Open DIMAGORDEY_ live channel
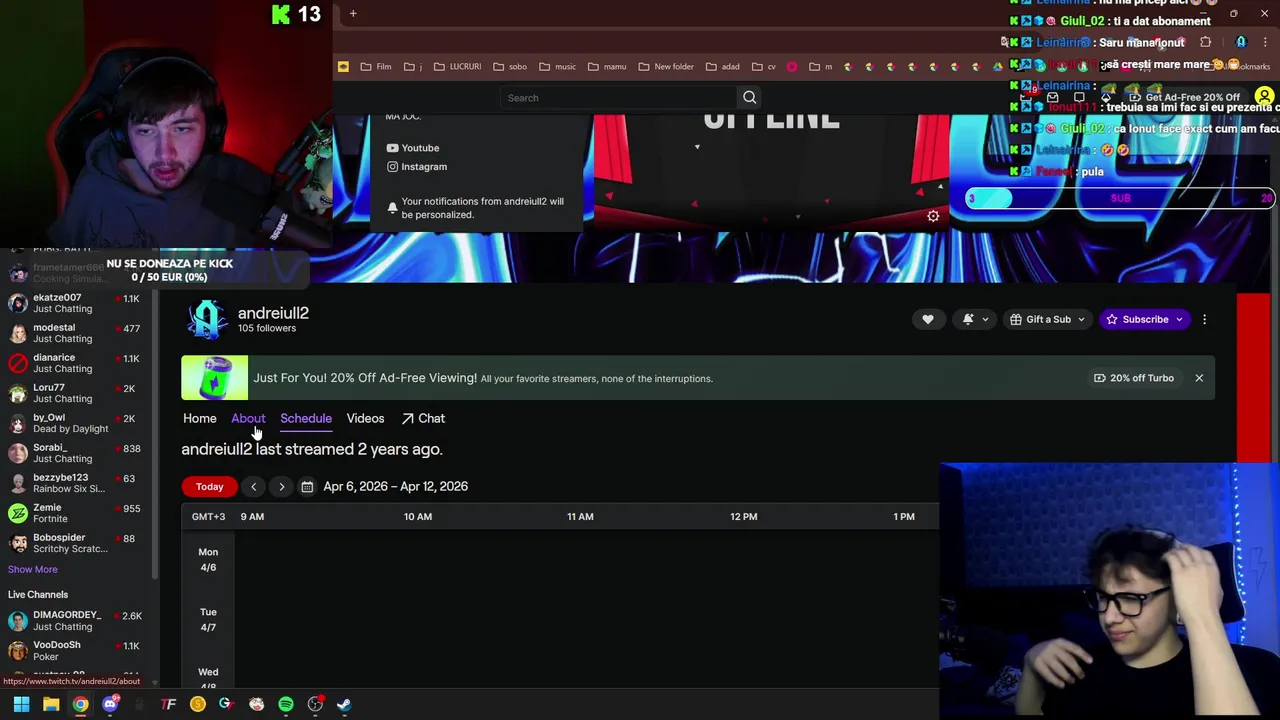1280x720 pixels. [x=75, y=620]
